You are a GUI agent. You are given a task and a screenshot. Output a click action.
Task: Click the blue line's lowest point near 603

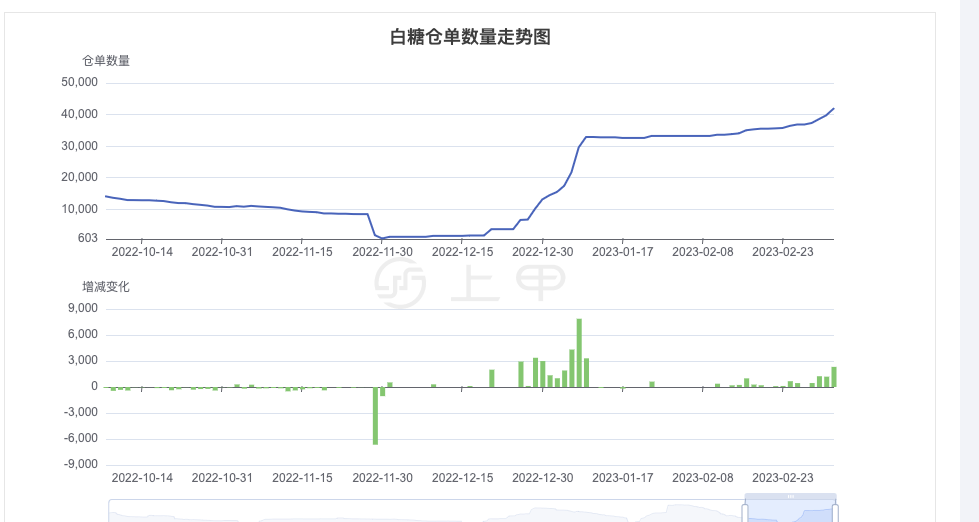point(382,238)
